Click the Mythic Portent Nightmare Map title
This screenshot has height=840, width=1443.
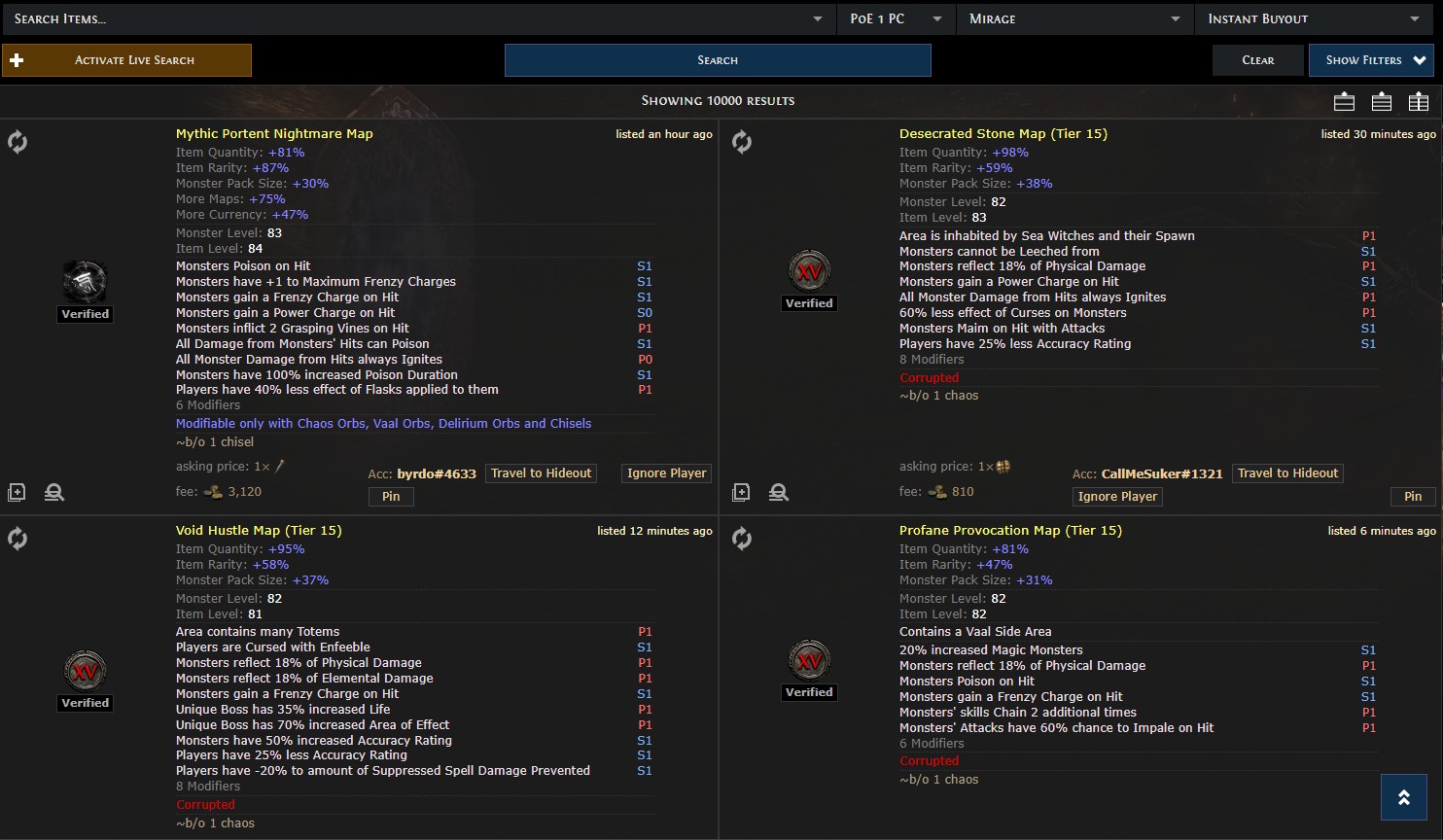pyautogui.click(x=274, y=134)
